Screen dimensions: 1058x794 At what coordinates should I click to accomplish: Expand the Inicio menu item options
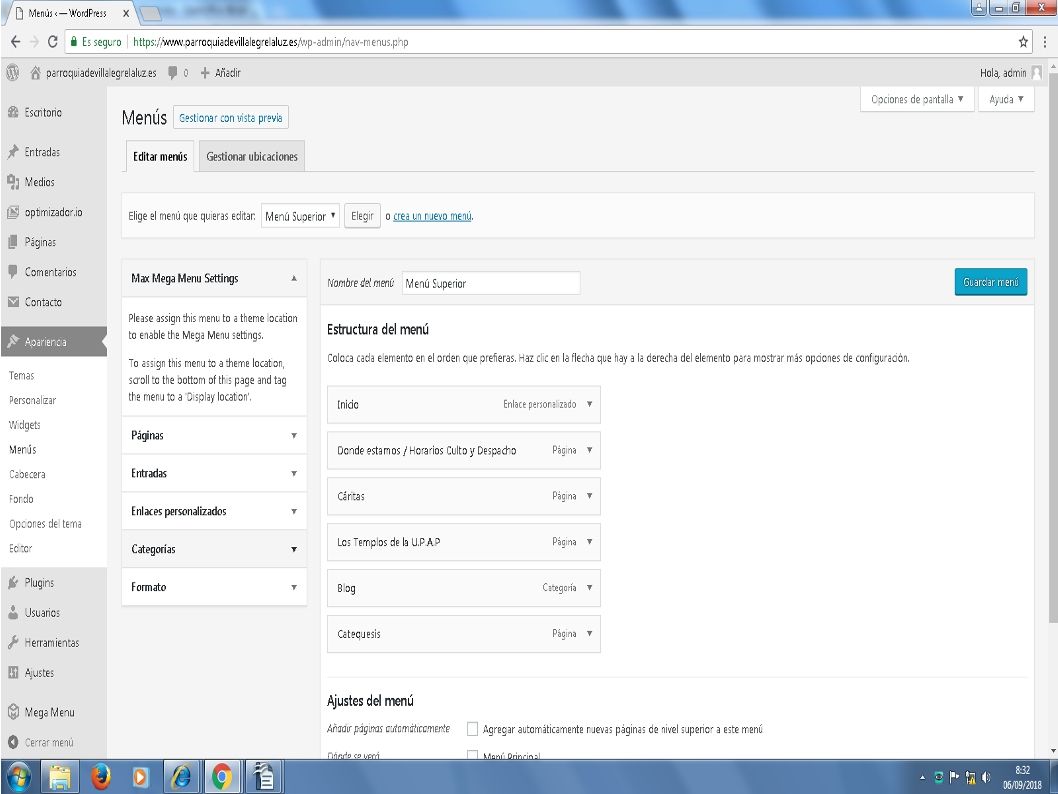tap(589, 404)
